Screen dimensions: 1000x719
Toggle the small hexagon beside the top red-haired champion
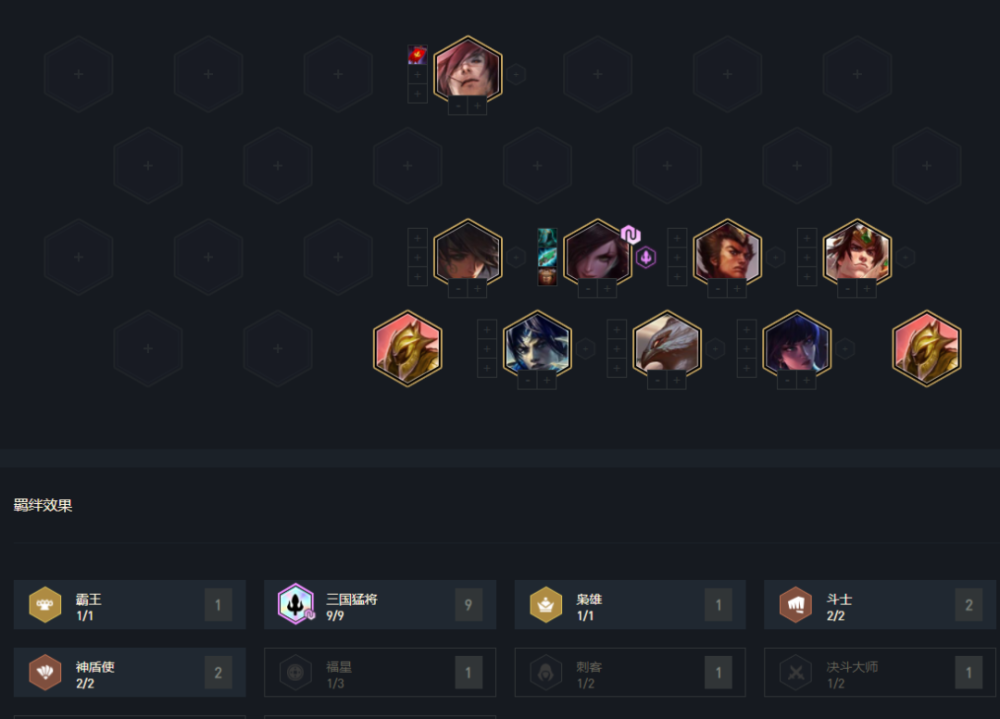click(x=517, y=74)
